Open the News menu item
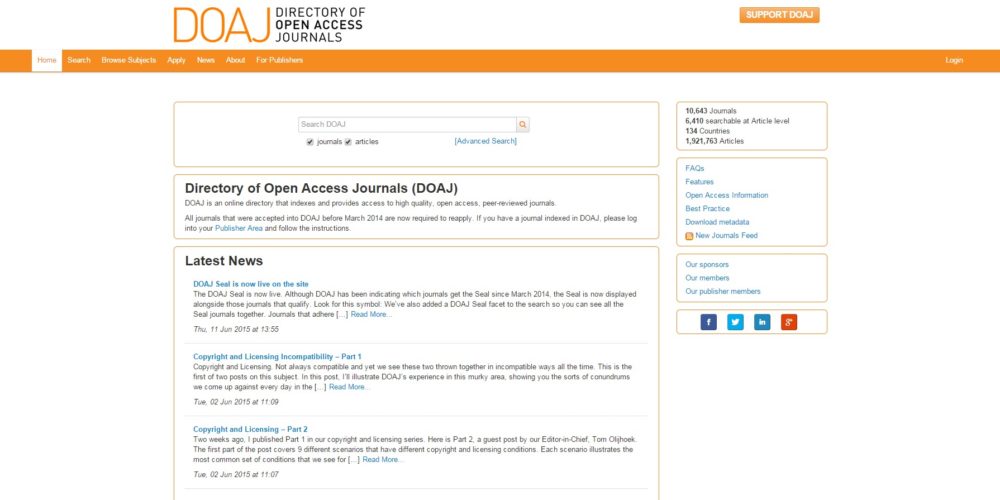The image size is (1000, 500). coord(206,61)
